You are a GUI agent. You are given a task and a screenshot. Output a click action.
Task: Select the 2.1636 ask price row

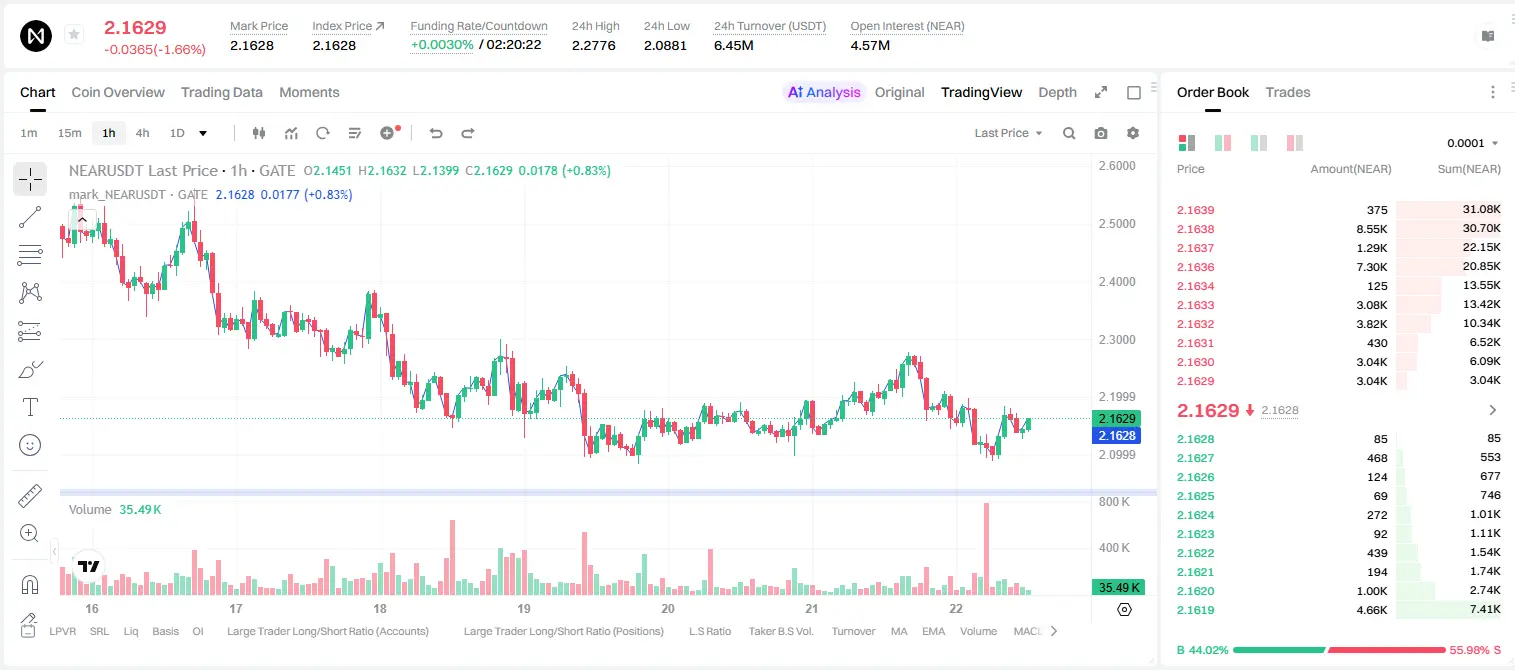1338,267
